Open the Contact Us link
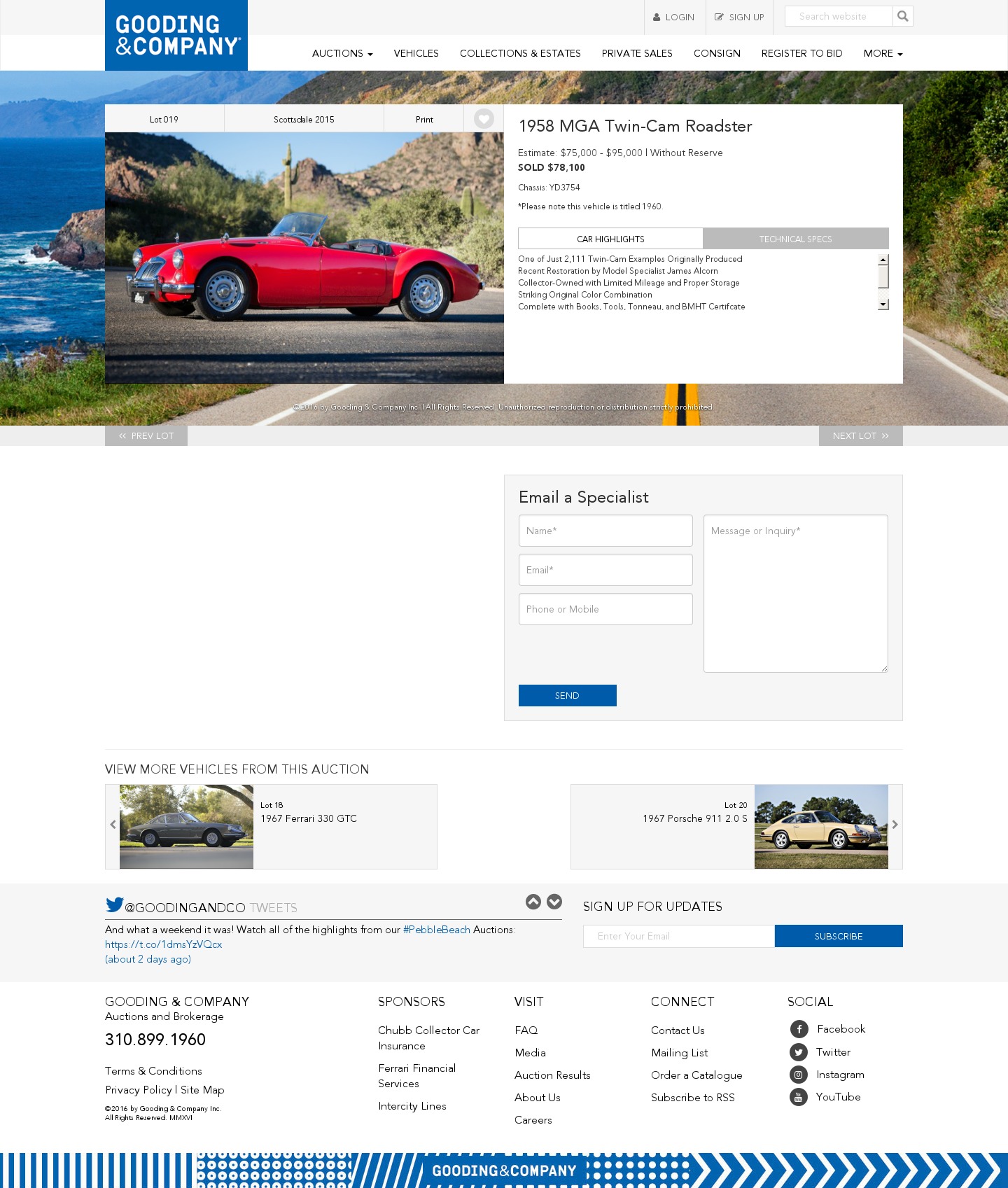Viewport: 1008px width, 1188px height. (x=678, y=1030)
